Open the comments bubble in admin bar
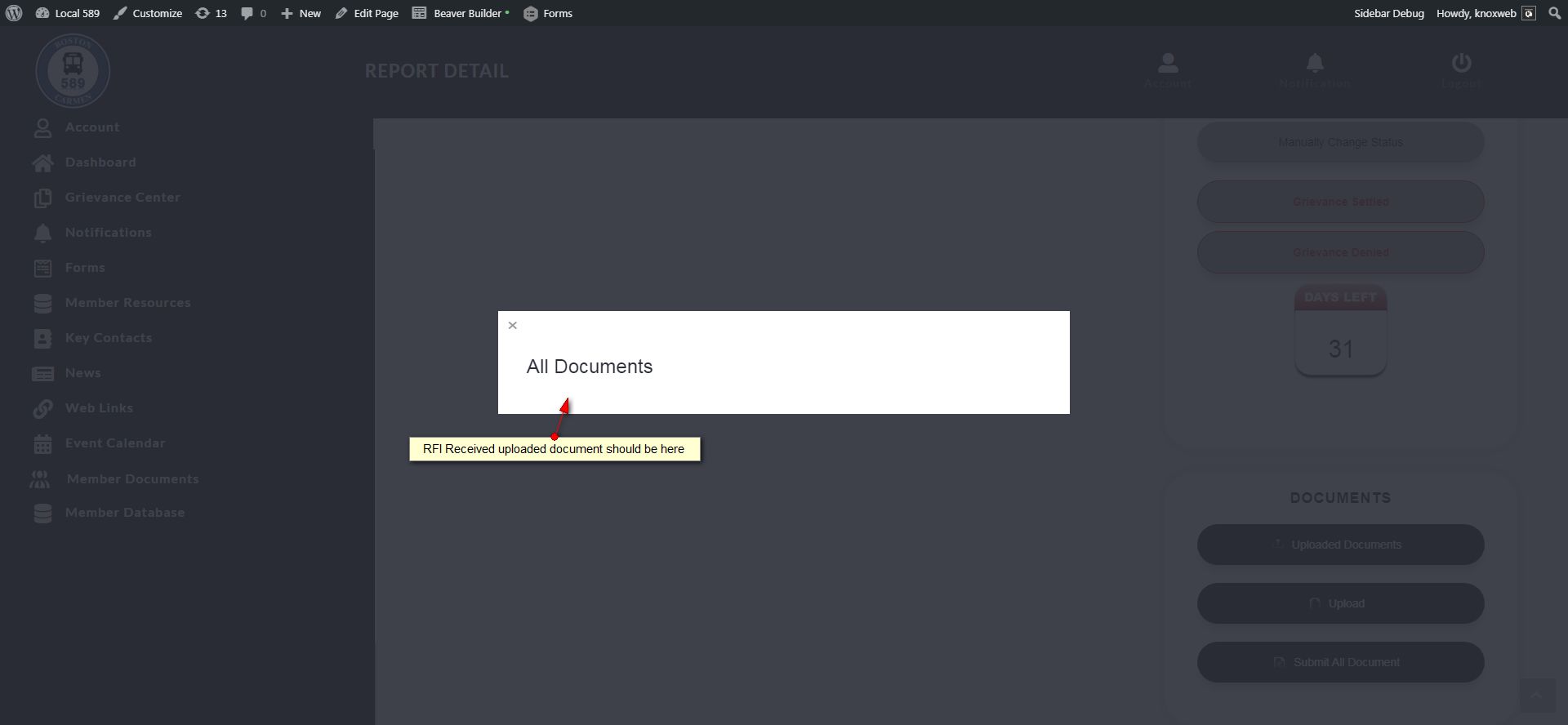 (x=253, y=13)
